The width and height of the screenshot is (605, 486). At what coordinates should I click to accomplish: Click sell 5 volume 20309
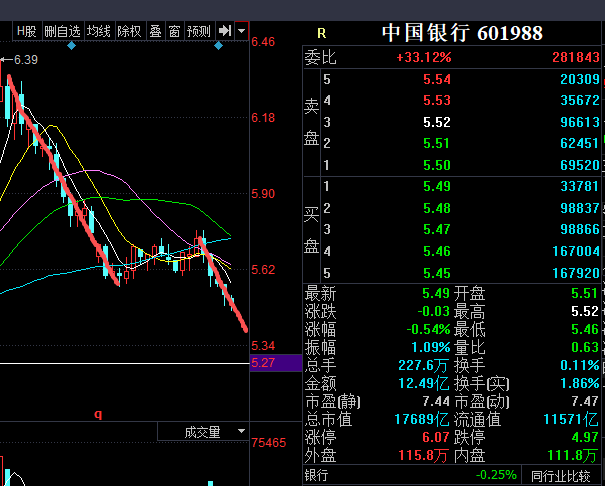[x=580, y=79]
